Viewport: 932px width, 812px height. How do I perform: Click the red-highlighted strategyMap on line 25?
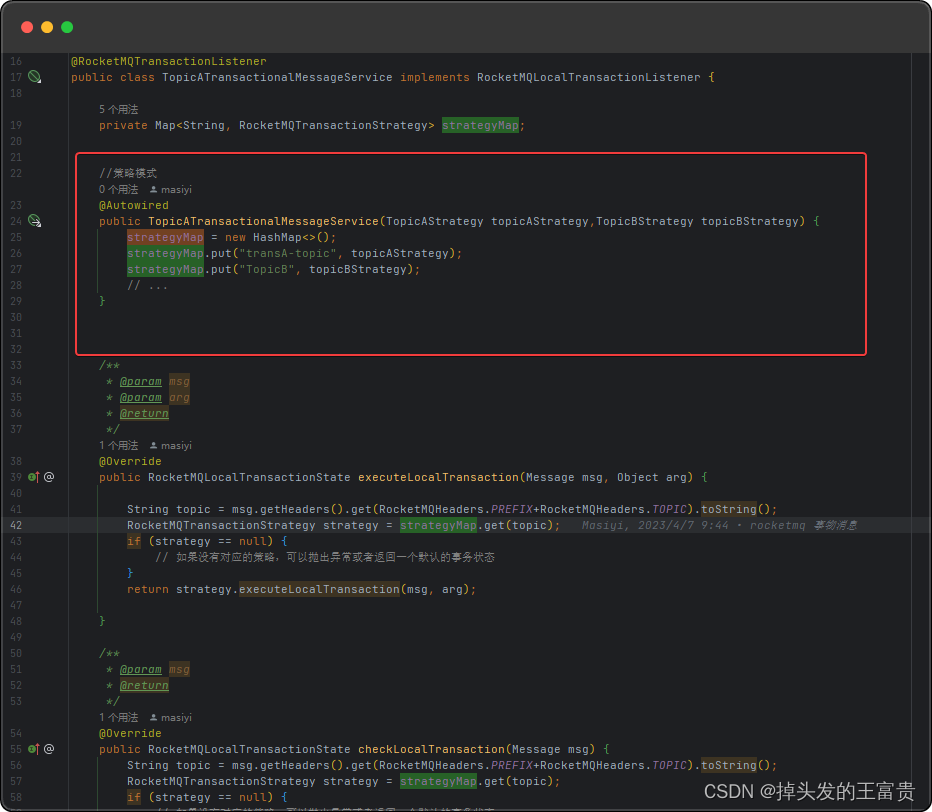(165, 237)
